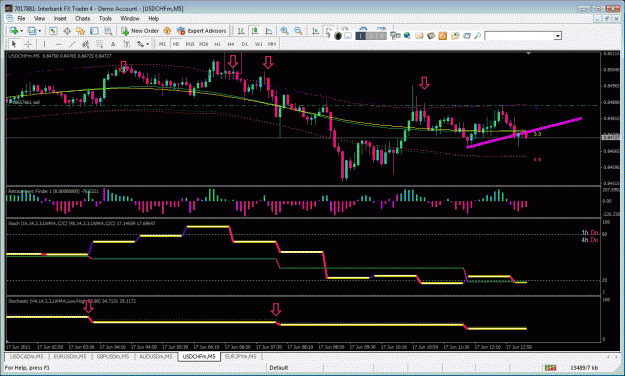Click the New Chart icon
This screenshot has height=376, width=625.
point(14,31)
